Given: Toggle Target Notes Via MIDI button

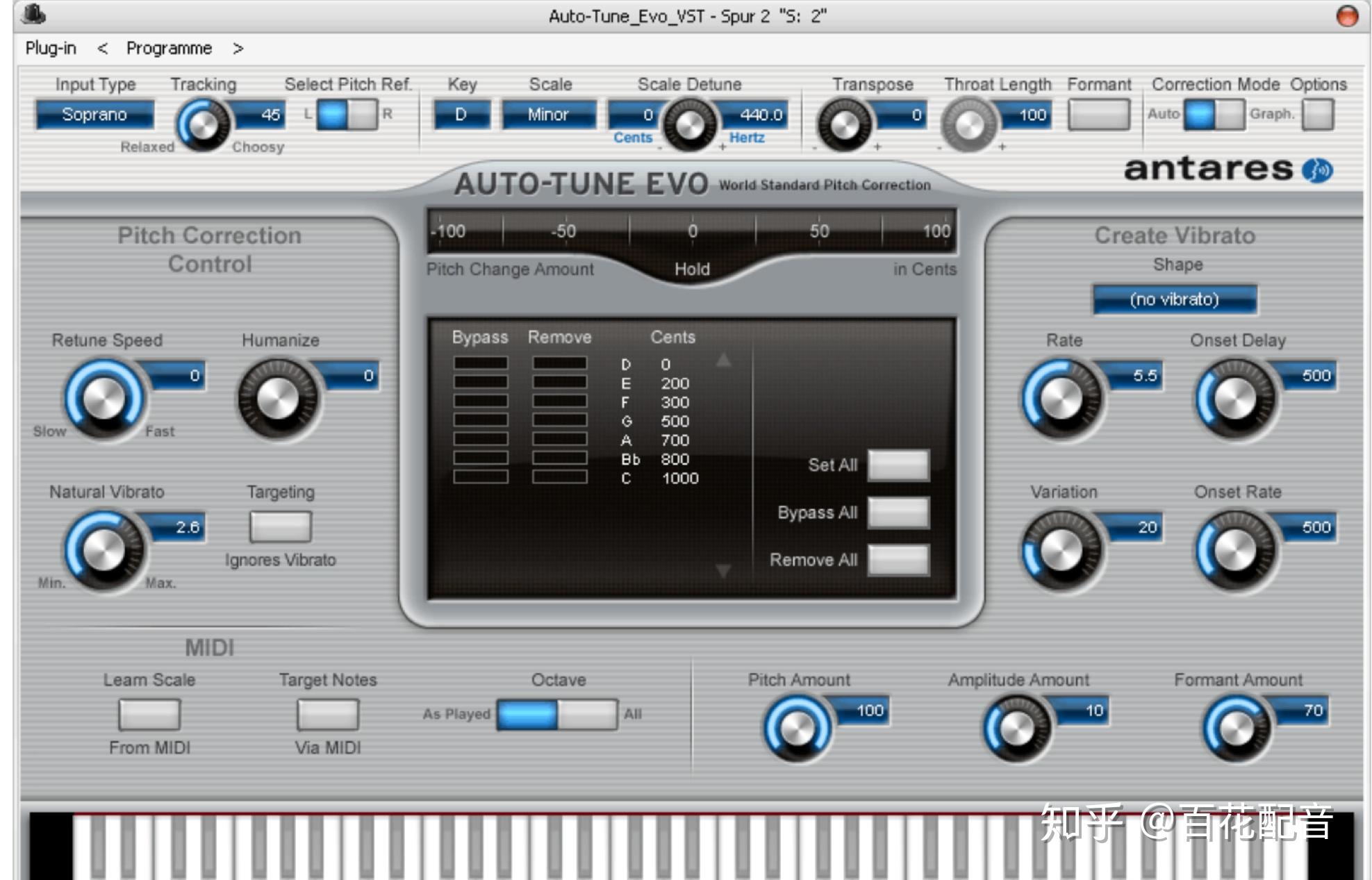Looking at the screenshot, I should coord(328,714).
